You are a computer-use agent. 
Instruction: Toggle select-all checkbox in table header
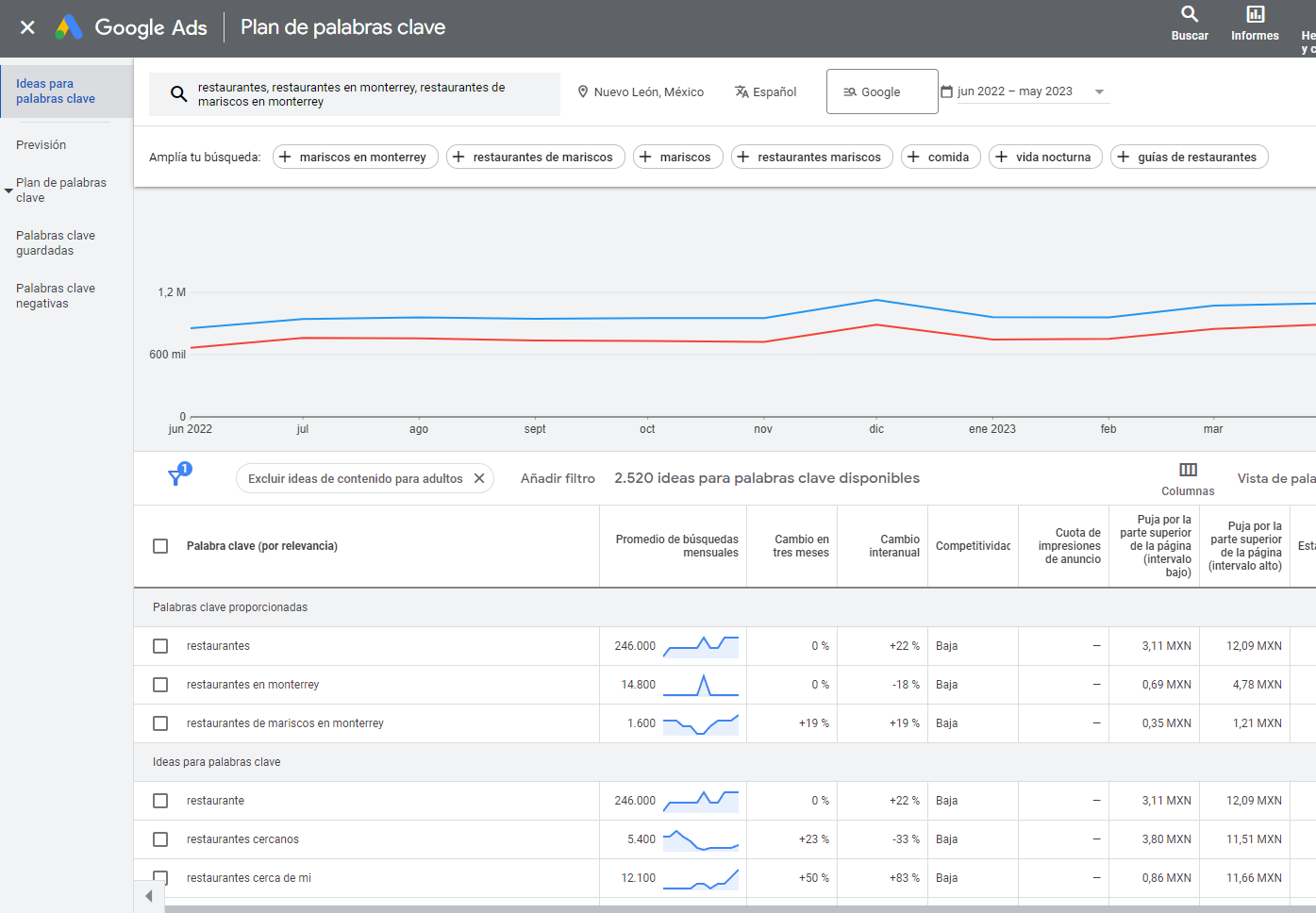[x=160, y=546]
